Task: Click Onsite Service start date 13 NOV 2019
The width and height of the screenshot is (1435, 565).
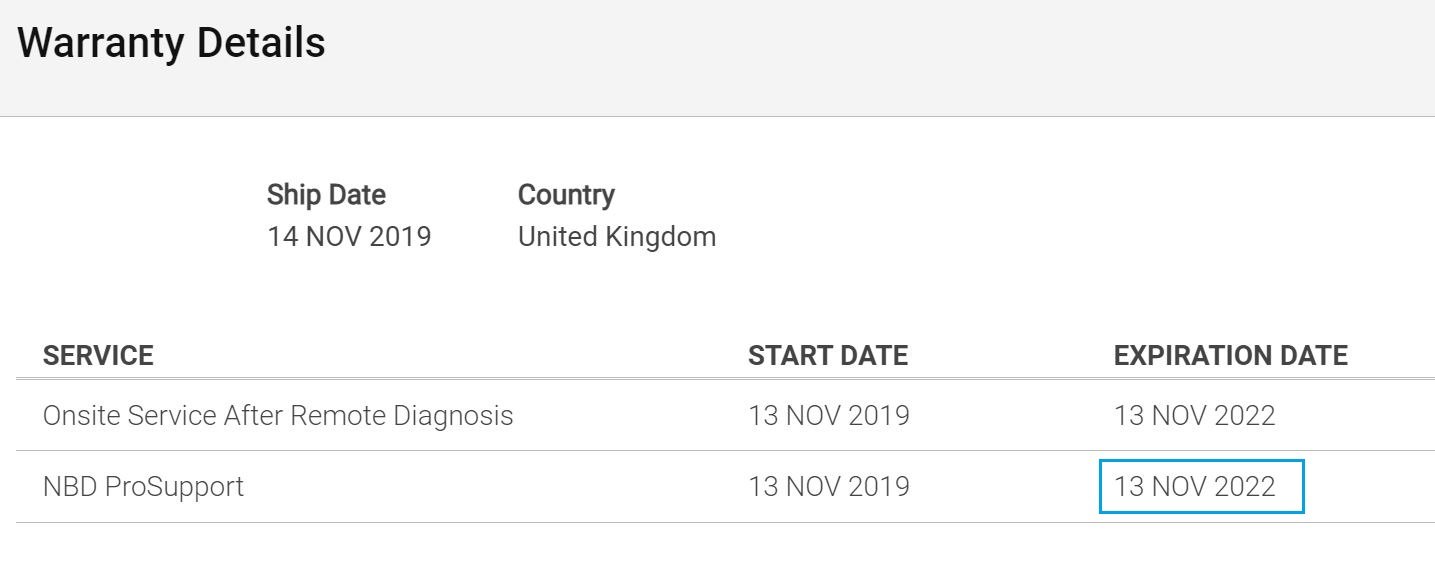Action: coord(829,415)
